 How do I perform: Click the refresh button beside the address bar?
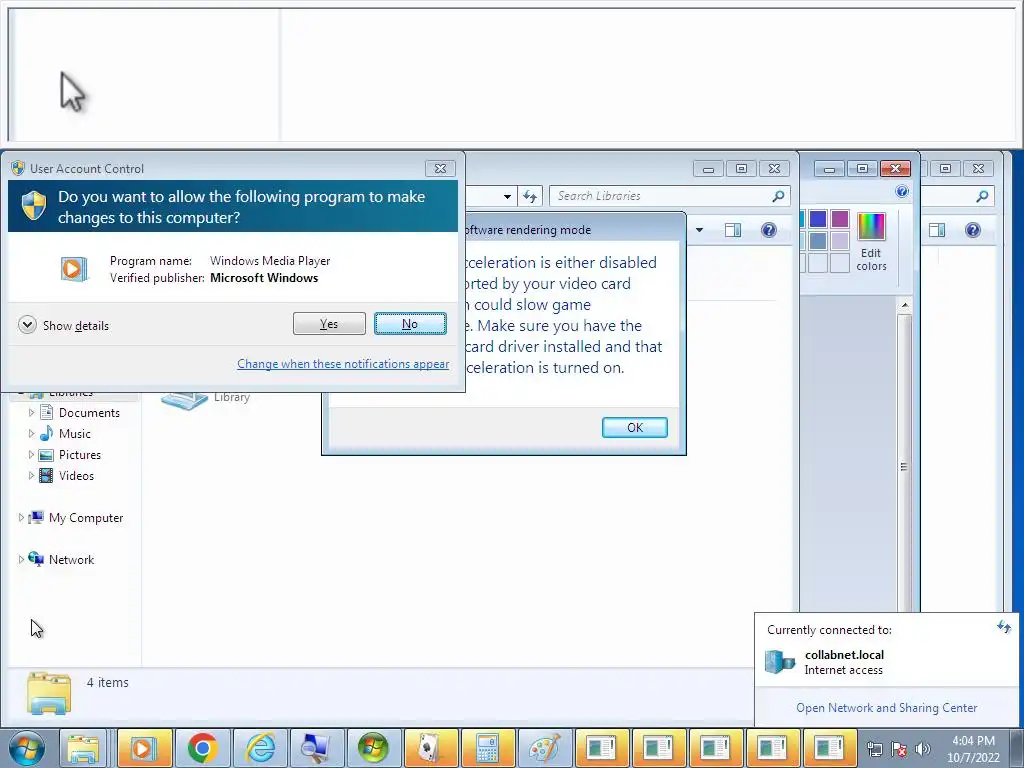coord(530,196)
